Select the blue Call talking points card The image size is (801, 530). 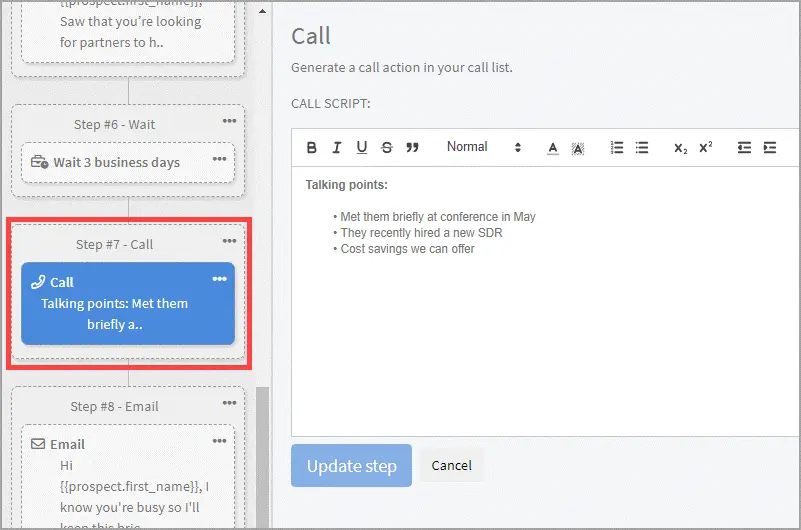[128, 303]
